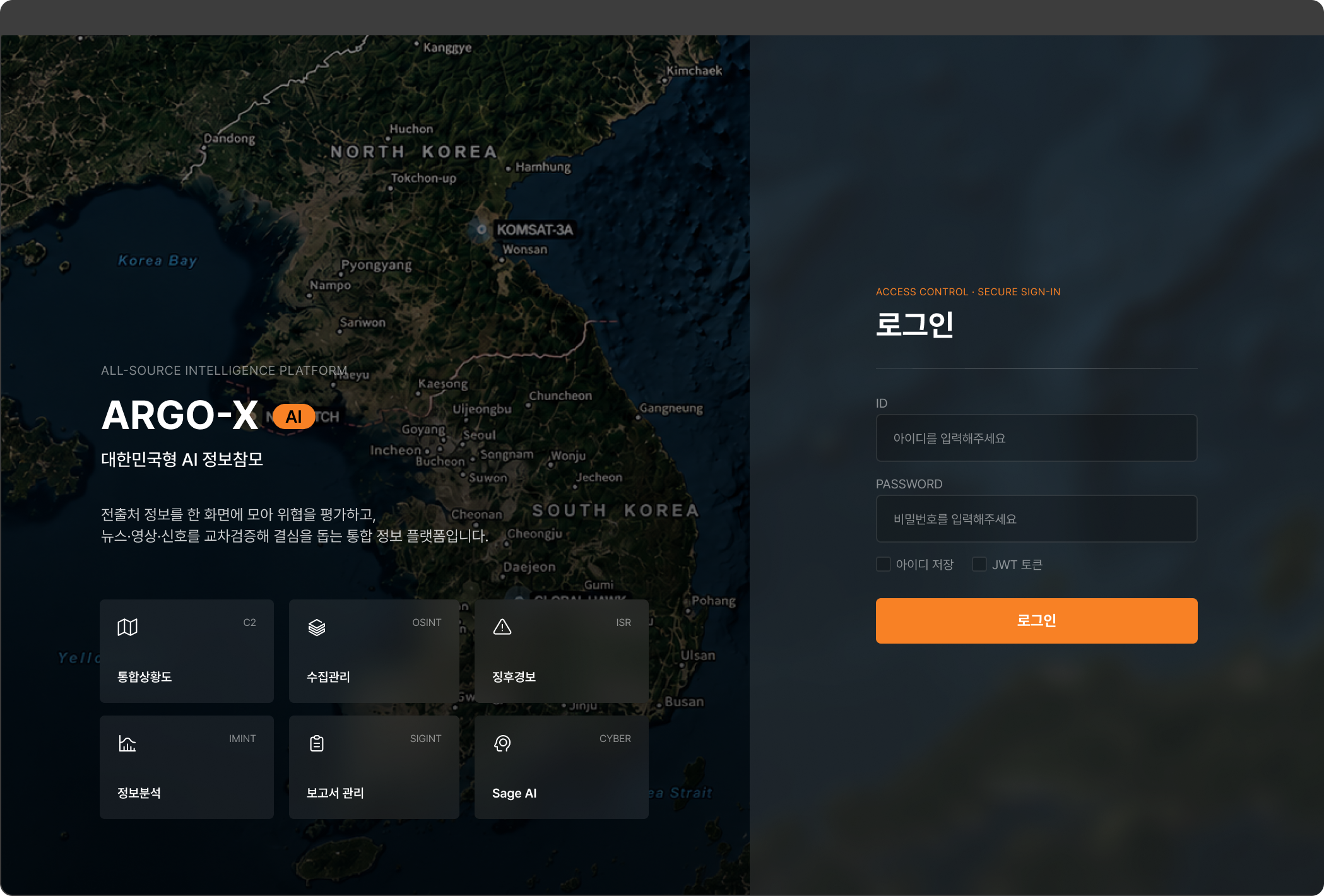Click the ISR tag label
This screenshot has height=896, width=1324.
pyautogui.click(x=624, y=623)
